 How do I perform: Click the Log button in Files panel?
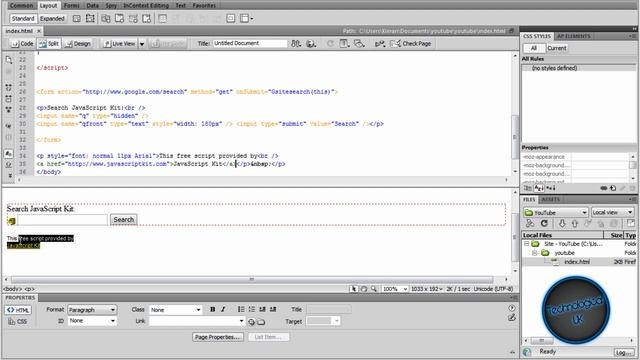tap(623, 352)
